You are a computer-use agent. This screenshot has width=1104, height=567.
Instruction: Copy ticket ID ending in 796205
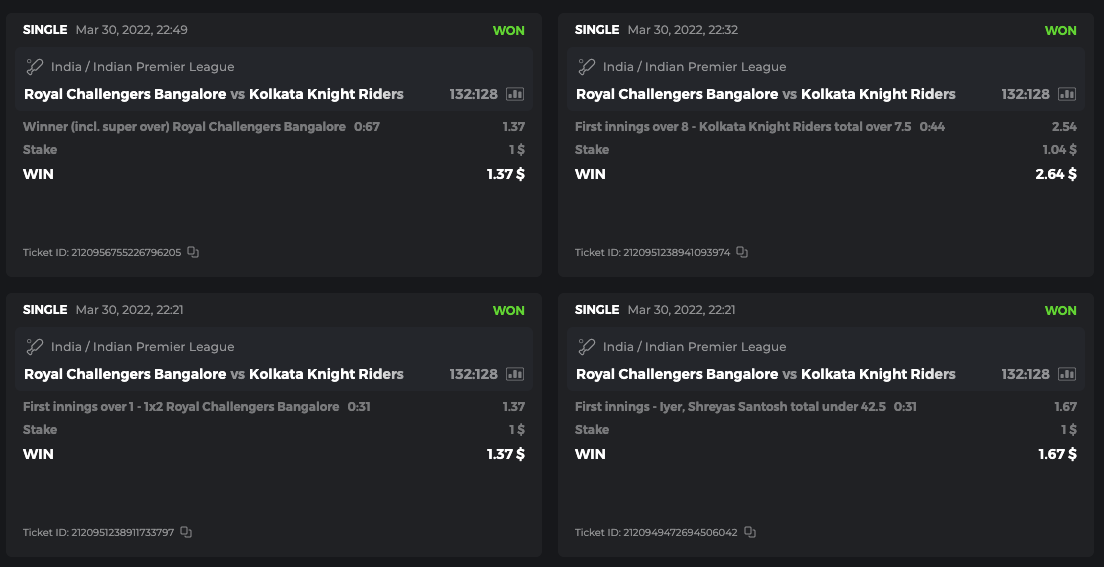[193, 253]
